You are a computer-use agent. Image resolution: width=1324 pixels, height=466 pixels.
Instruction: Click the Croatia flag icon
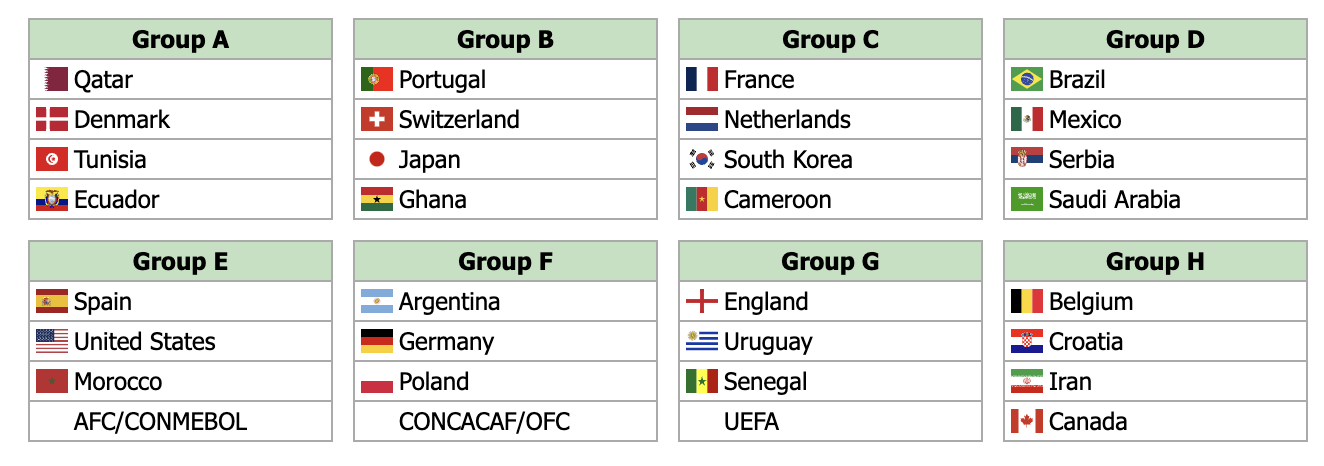[x=1027, y=341]
